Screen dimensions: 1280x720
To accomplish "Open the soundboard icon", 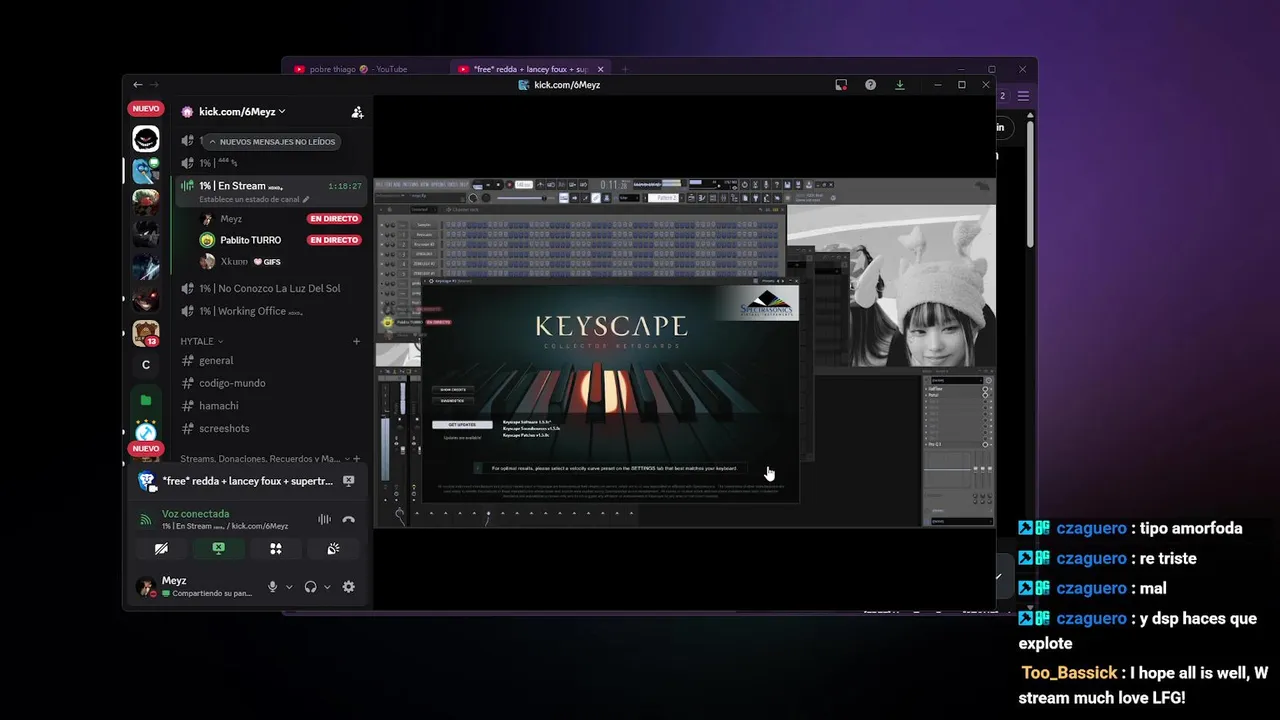I will (333, 549).
